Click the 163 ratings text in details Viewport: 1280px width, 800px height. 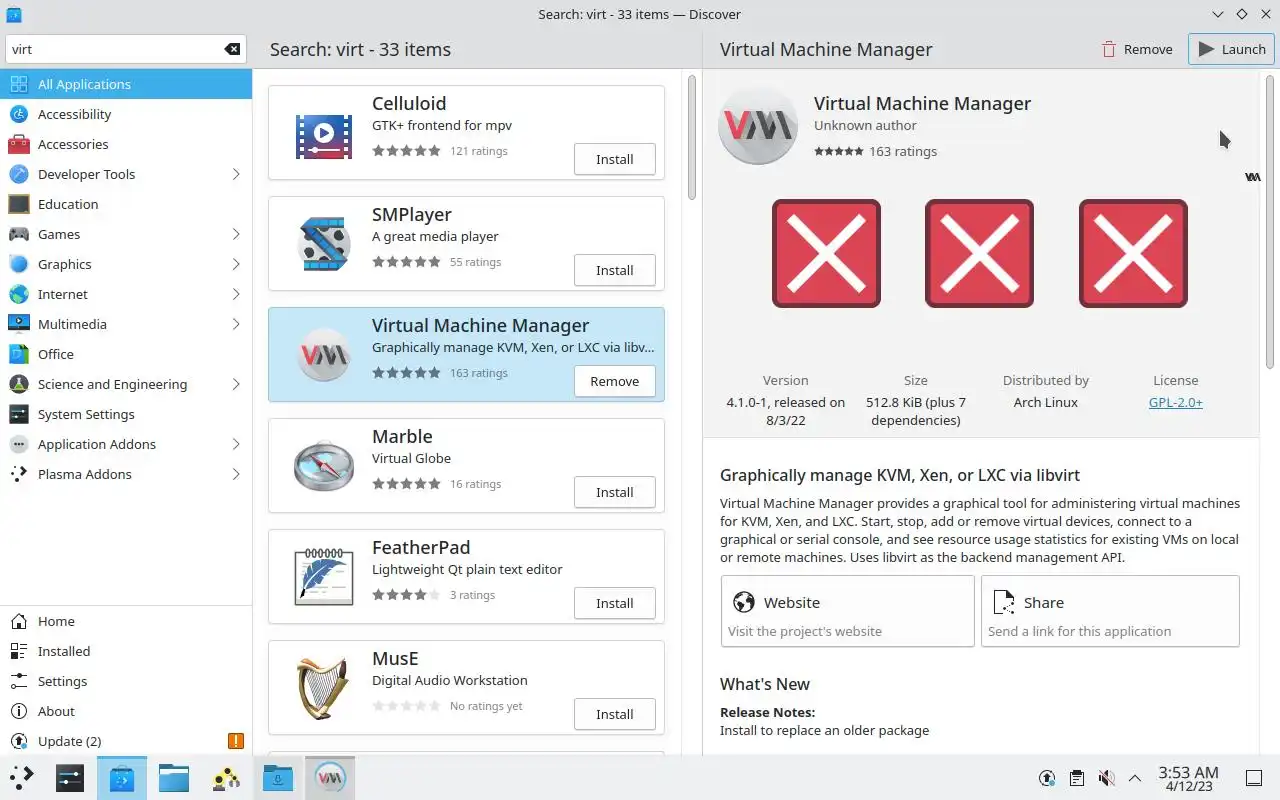coord(903,151)
